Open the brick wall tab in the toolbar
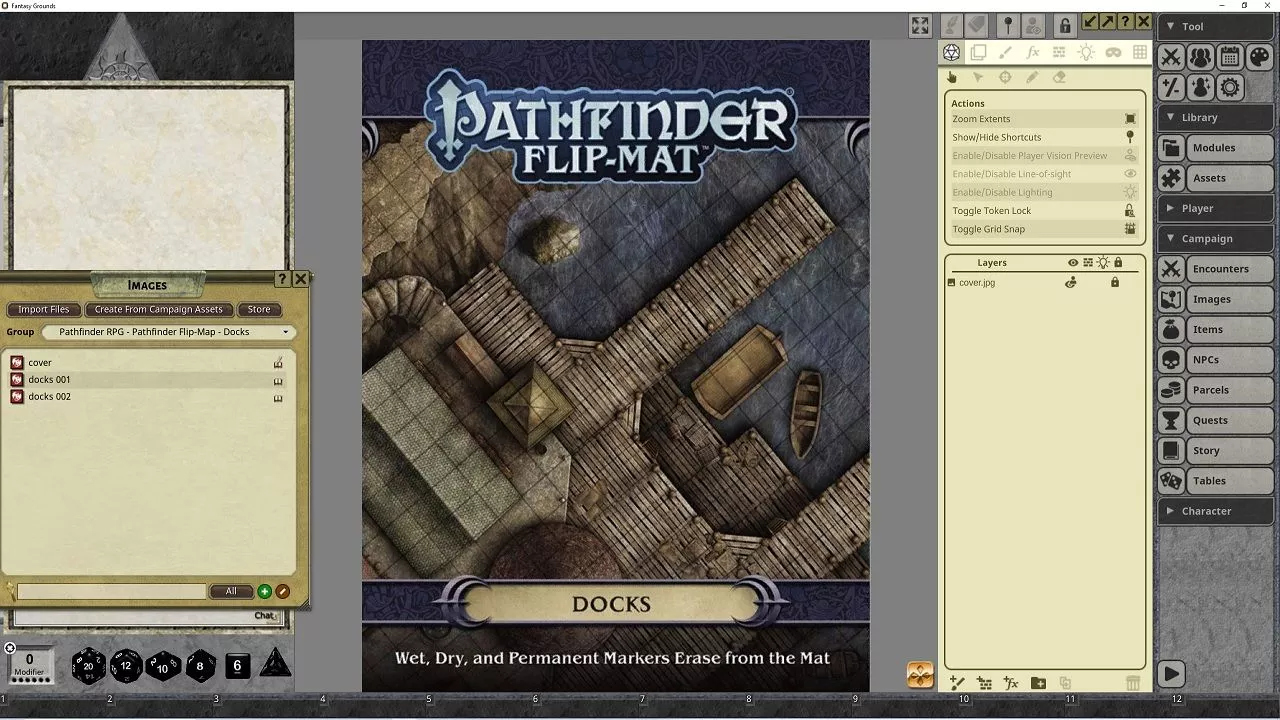 coord(1059,52)
